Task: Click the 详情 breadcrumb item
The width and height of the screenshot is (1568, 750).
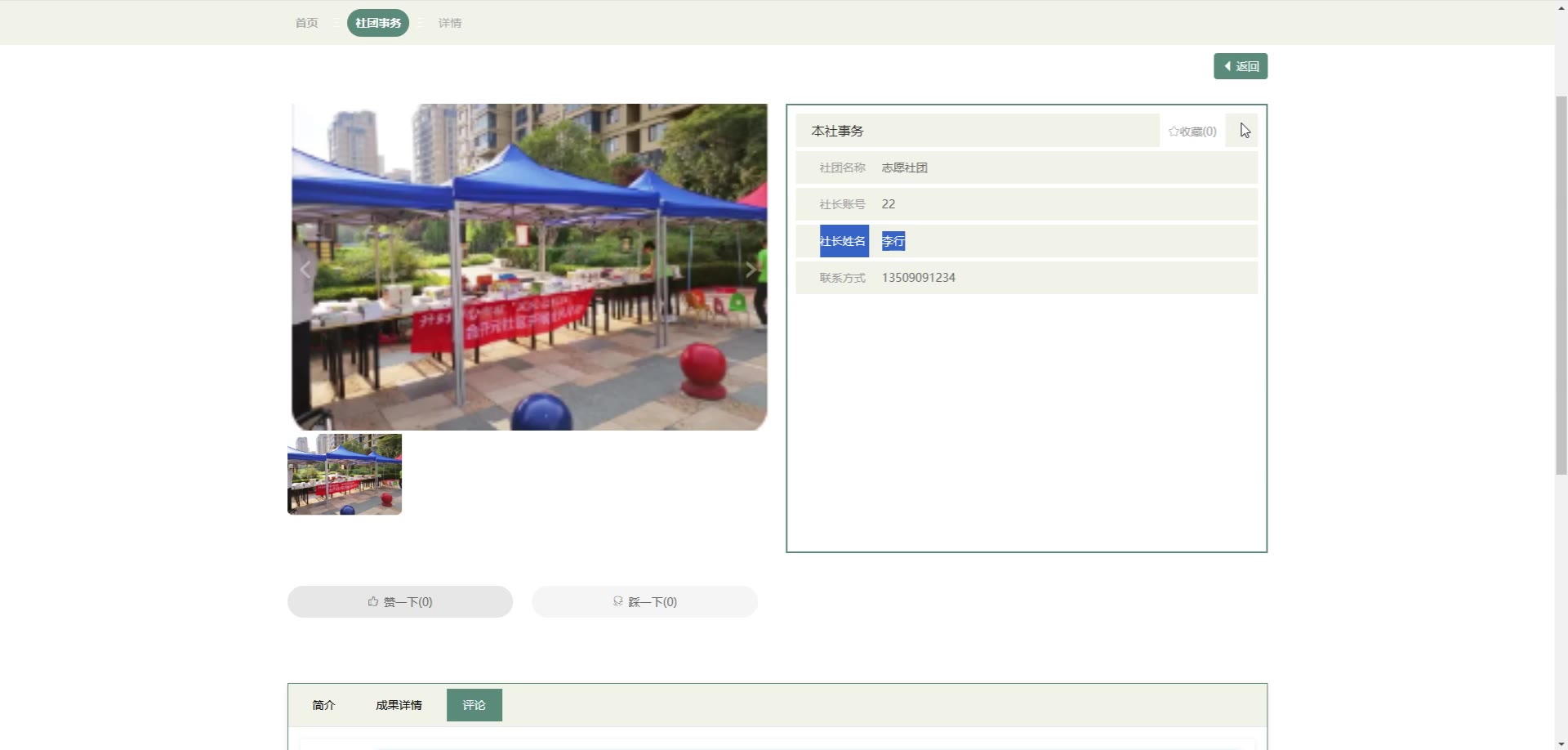Action: coord(450,23)
